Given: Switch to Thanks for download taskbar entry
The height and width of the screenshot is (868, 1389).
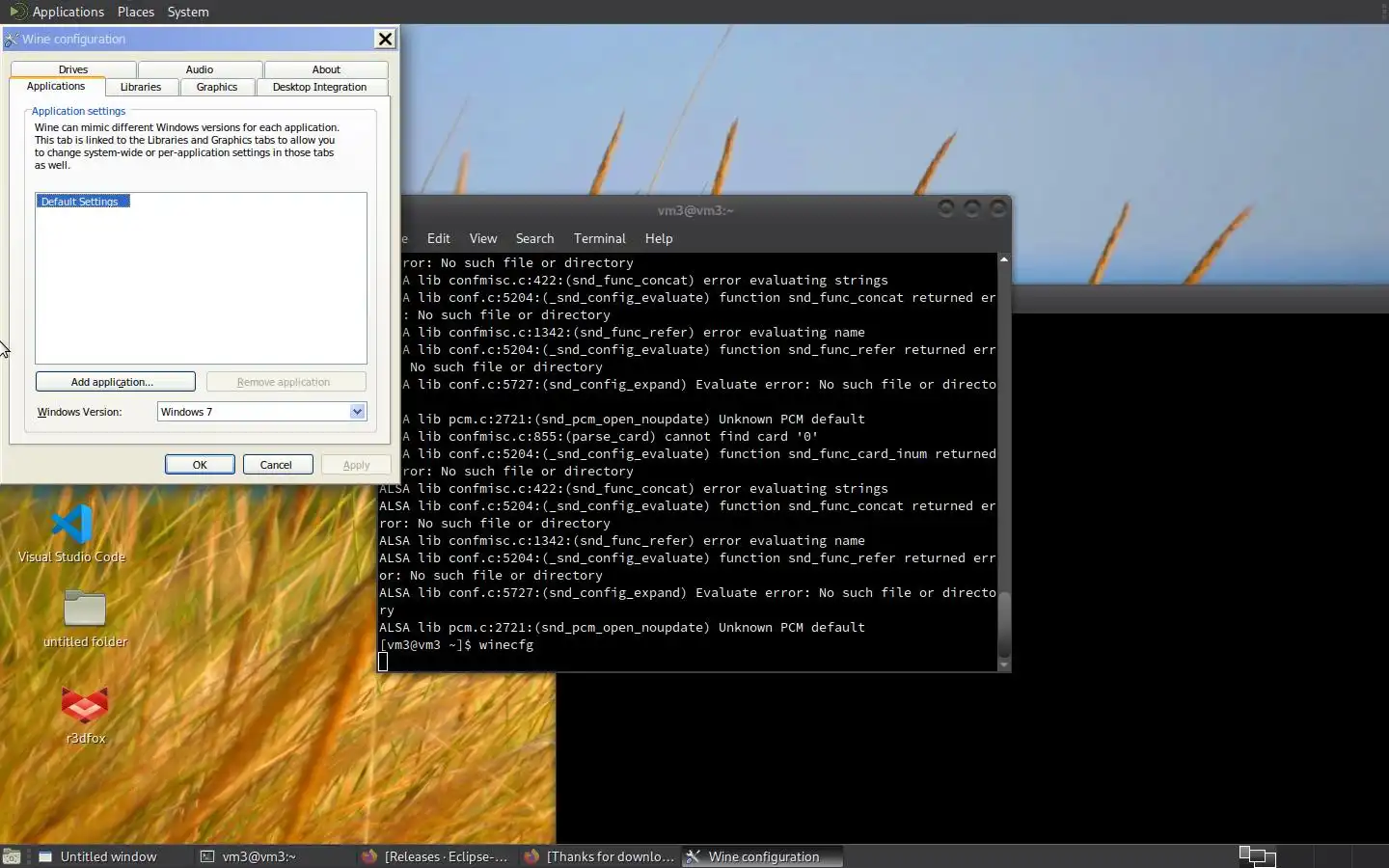Looking at the screenshot, I should [x=599, y=856].
